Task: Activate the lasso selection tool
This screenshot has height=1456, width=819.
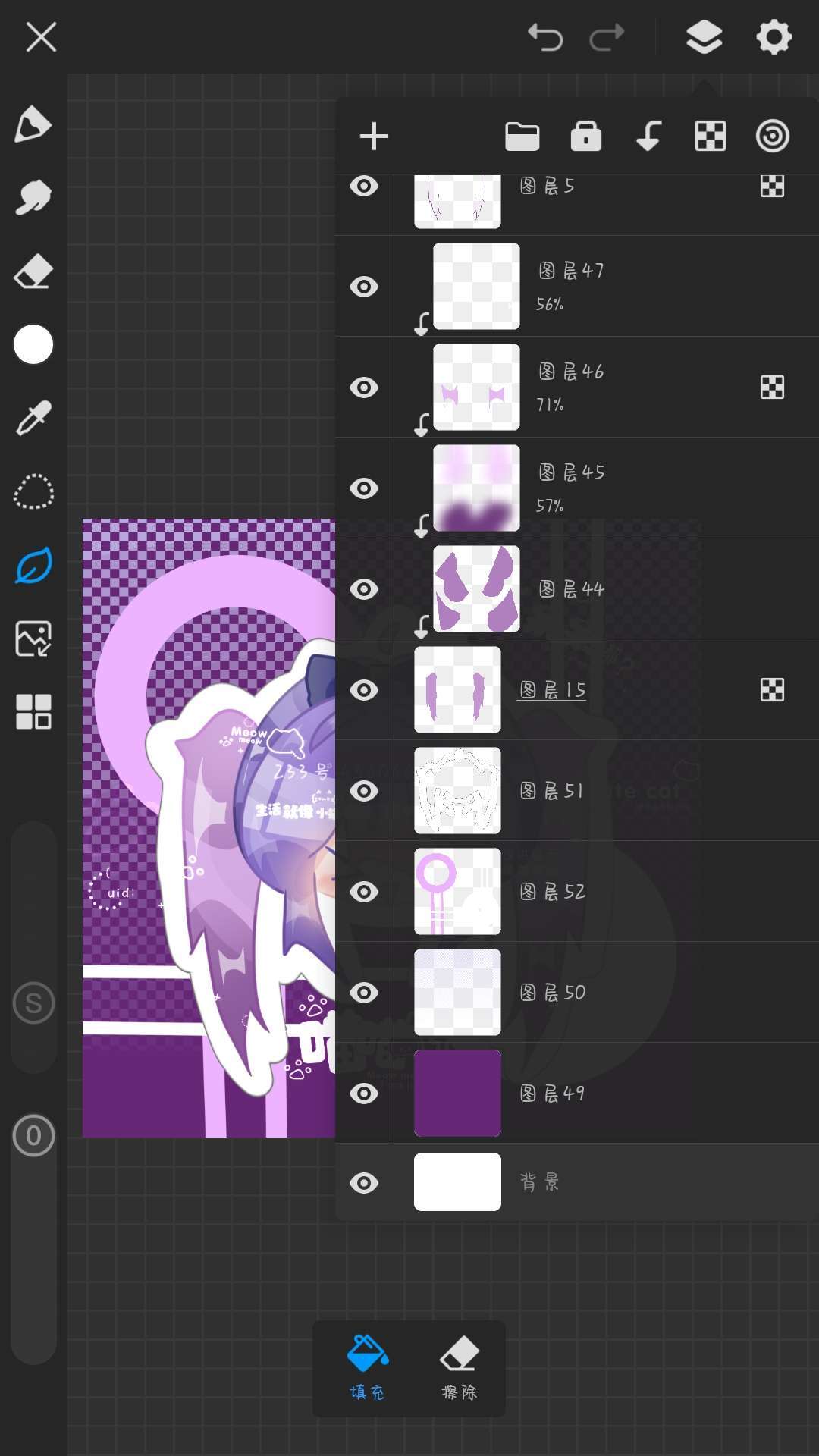Action: tap(33, 492)
